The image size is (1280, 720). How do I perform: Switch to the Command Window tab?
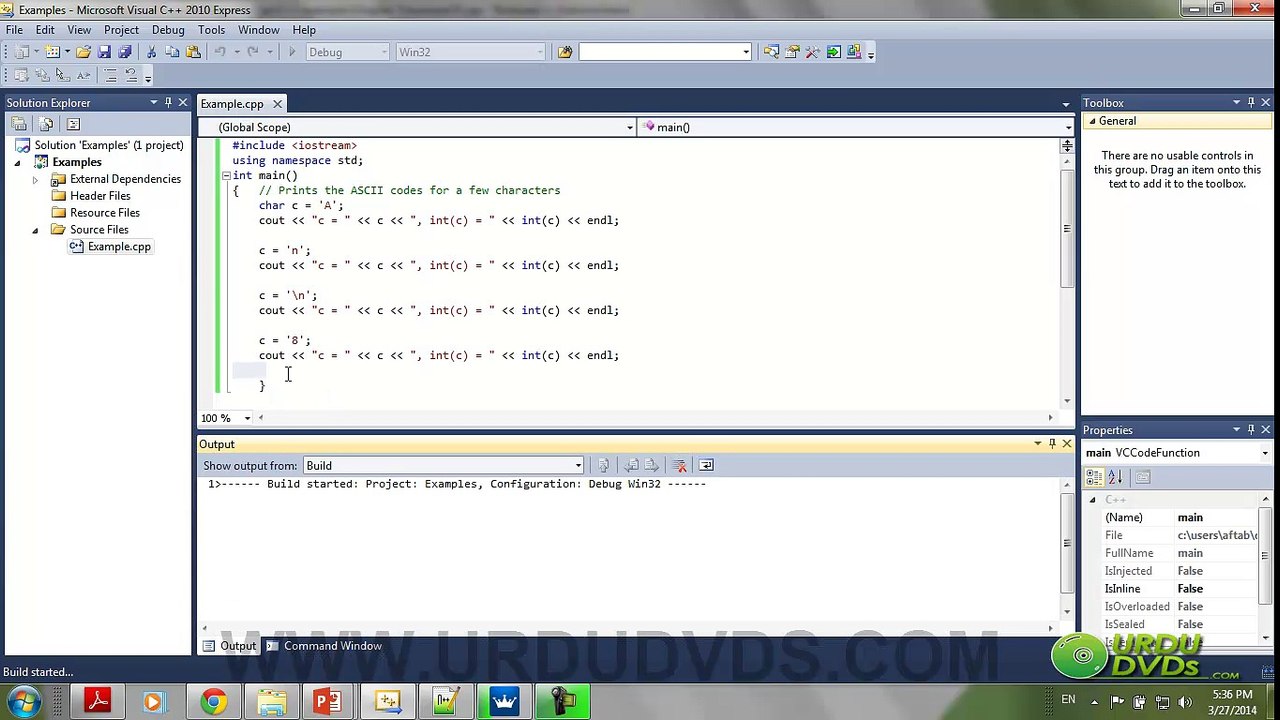click(x=324, y=646)
